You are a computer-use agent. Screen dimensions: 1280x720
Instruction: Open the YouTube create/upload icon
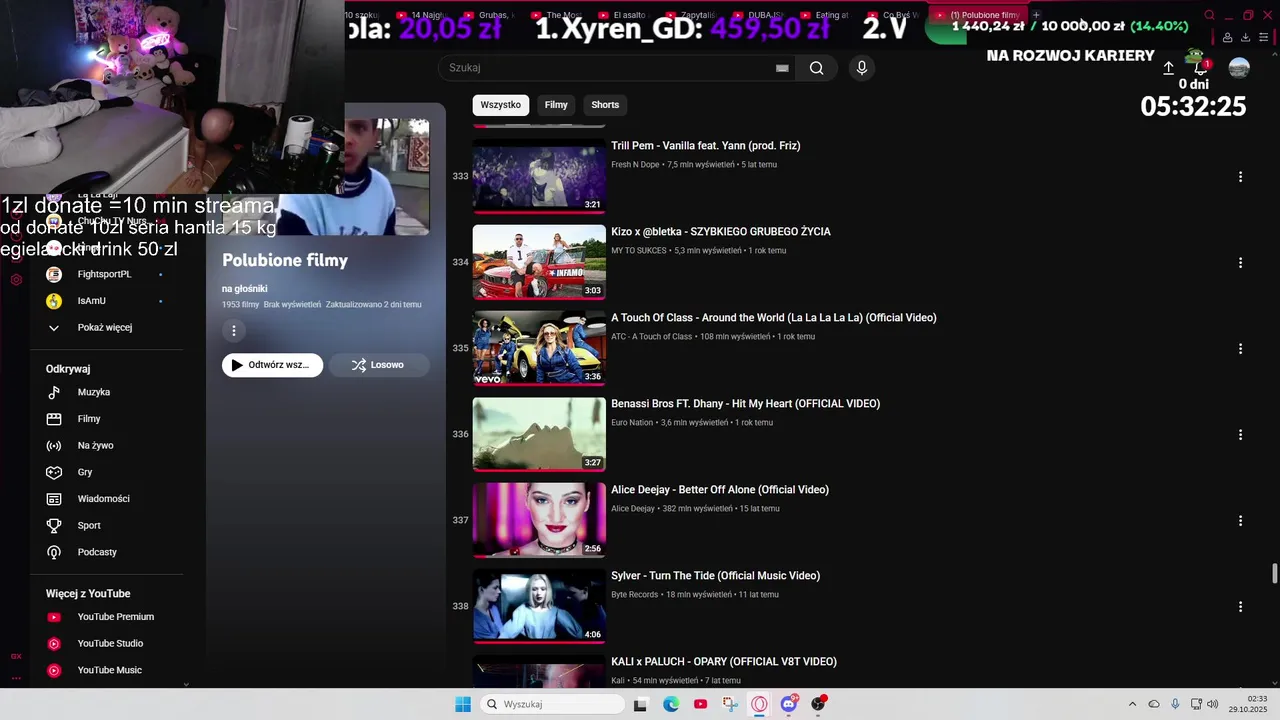(x=1168, y=68)
